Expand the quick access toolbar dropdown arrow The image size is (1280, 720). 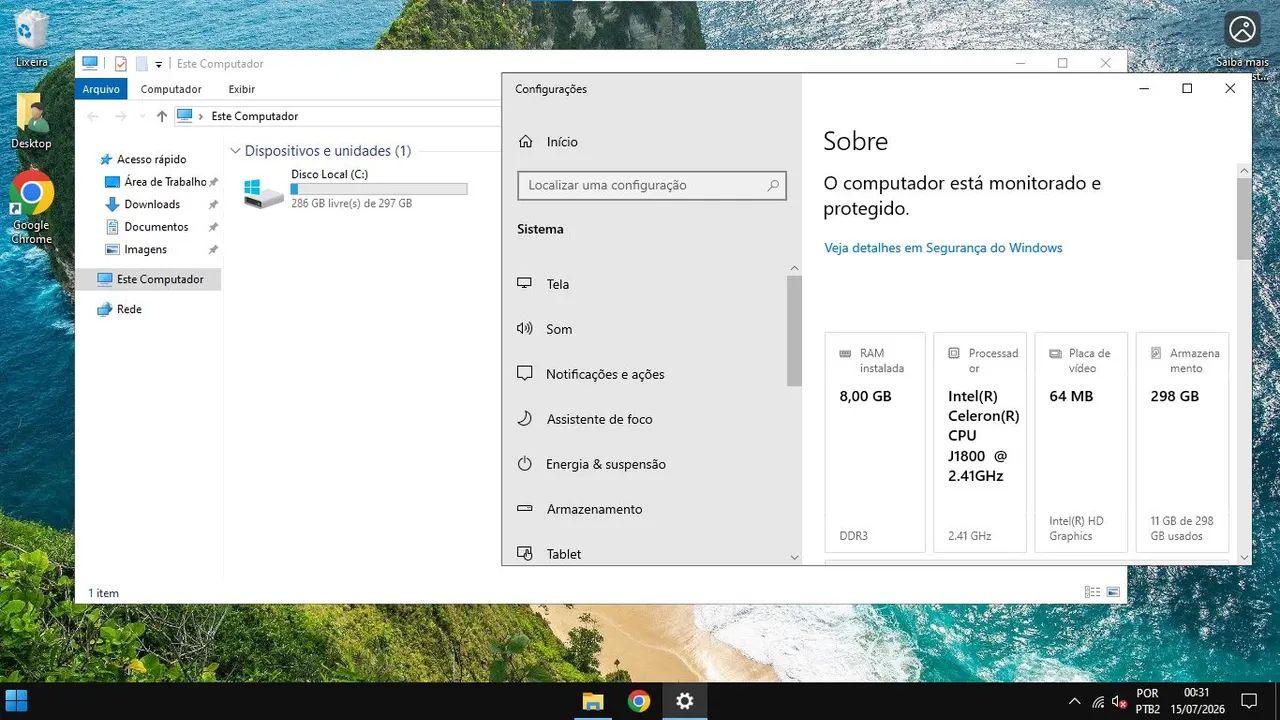[158, 64]
